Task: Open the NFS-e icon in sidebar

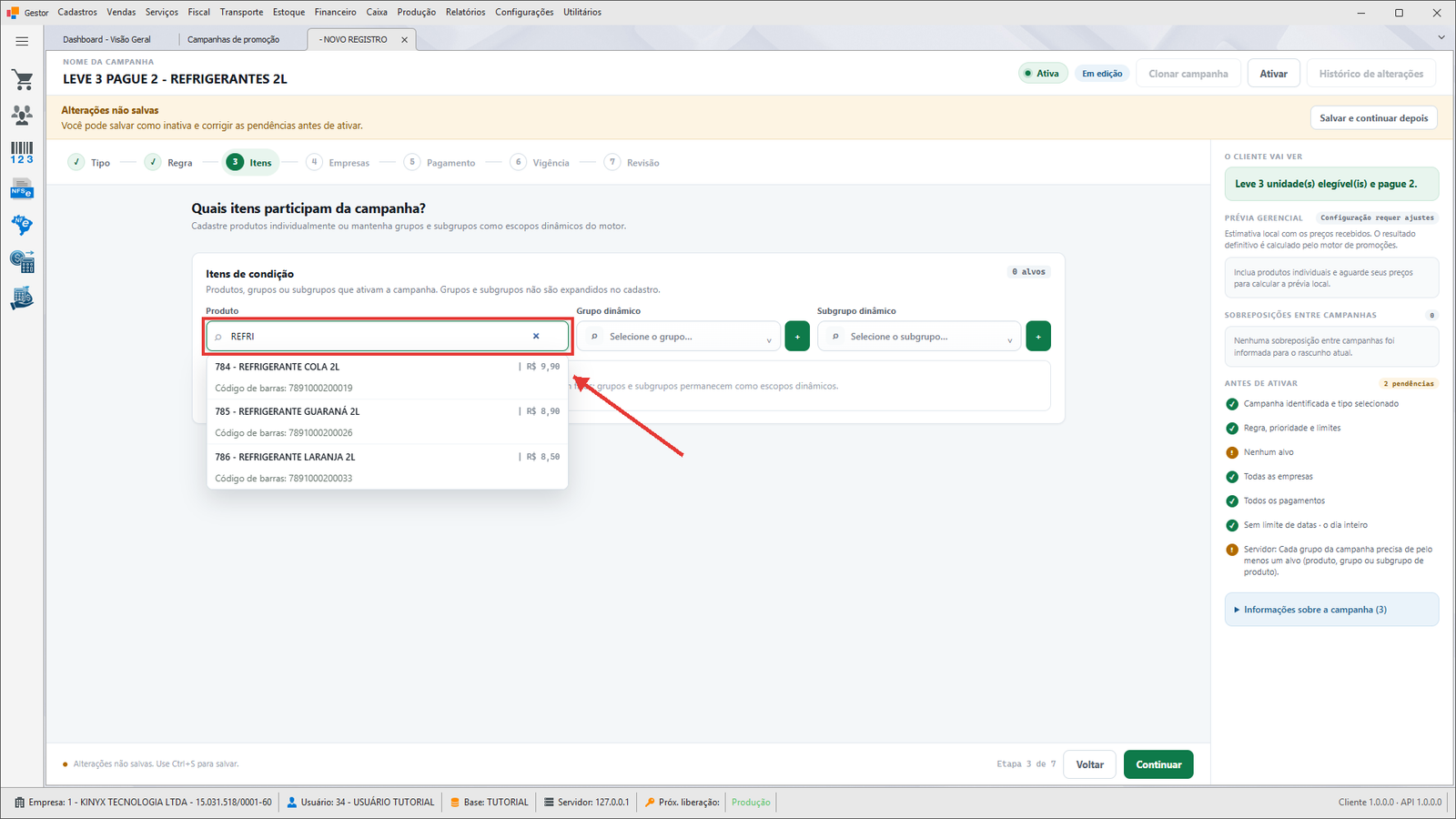Action: (x=22, y=189)
